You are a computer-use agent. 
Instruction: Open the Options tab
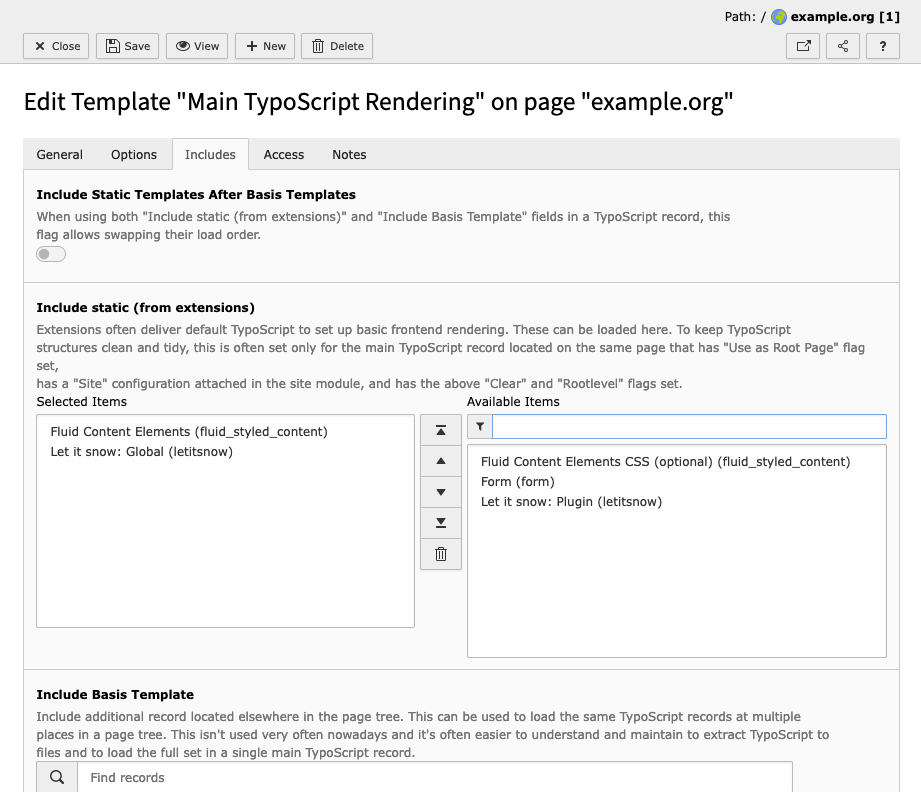pyautogui.click(x=134, y=155)
